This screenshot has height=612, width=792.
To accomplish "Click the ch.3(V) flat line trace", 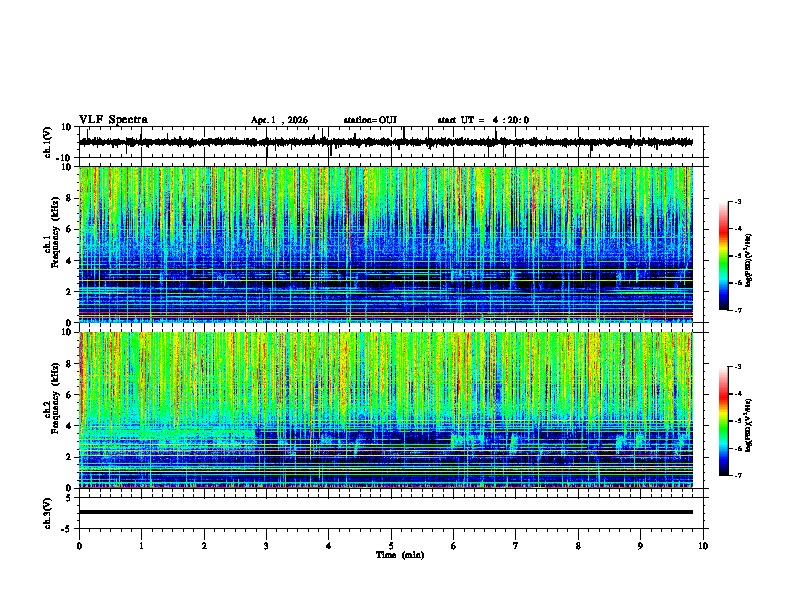I will tap(386, 512).
